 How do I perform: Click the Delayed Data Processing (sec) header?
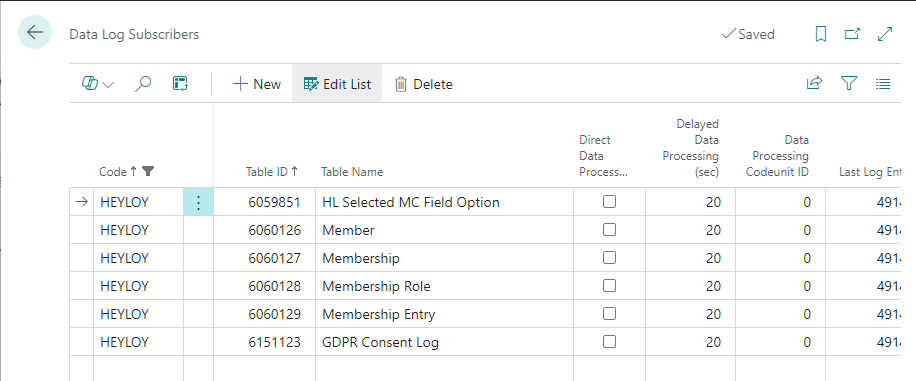[x=690, y=148]
